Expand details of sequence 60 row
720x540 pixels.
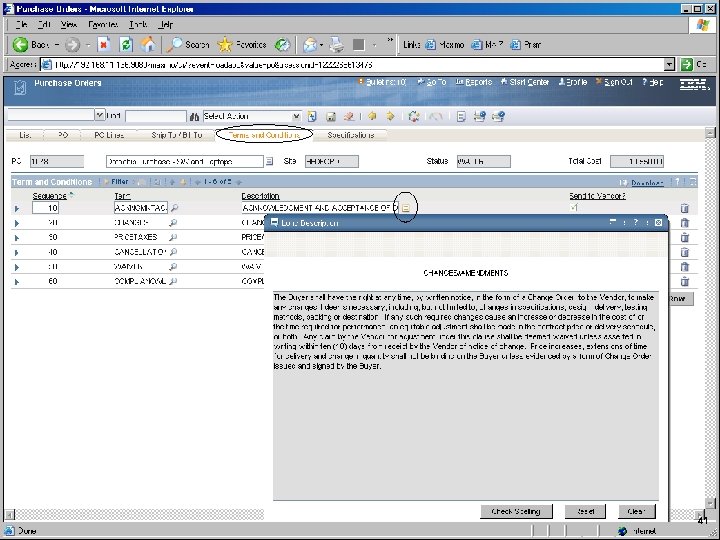click(17, 282)
